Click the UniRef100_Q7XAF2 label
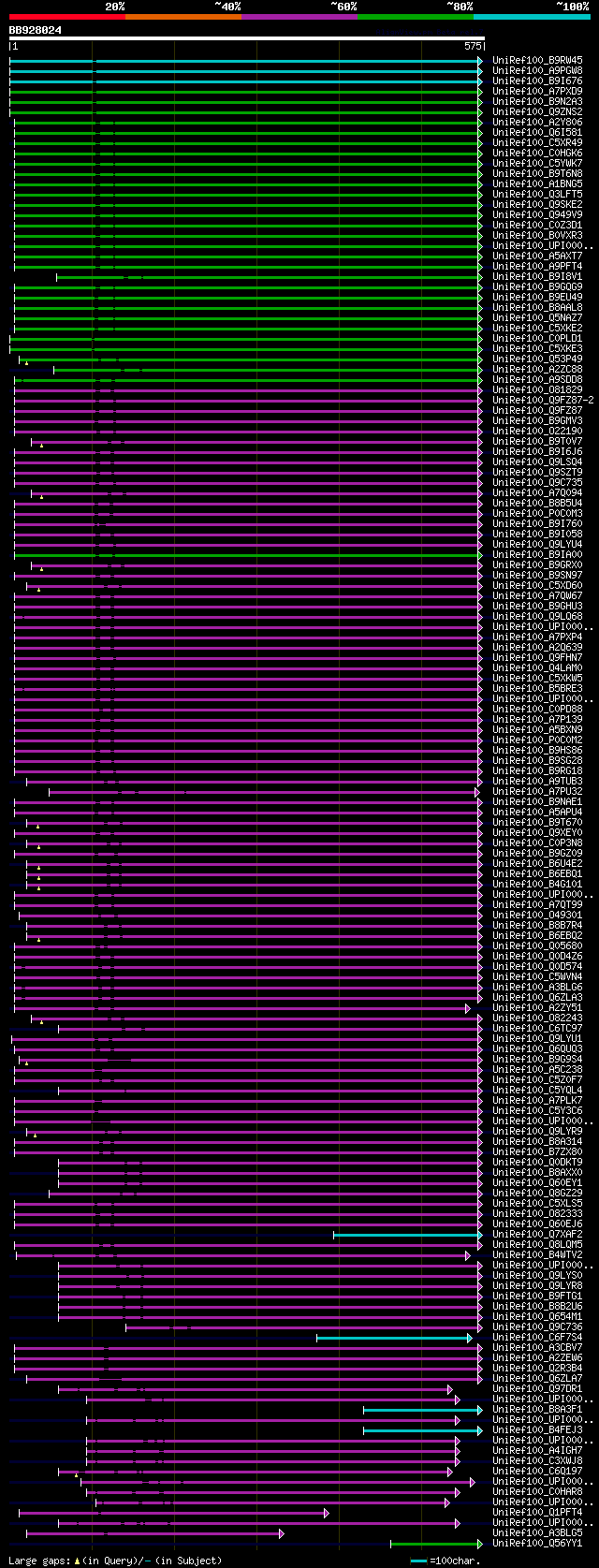599x1568 pixels. 537,1234
